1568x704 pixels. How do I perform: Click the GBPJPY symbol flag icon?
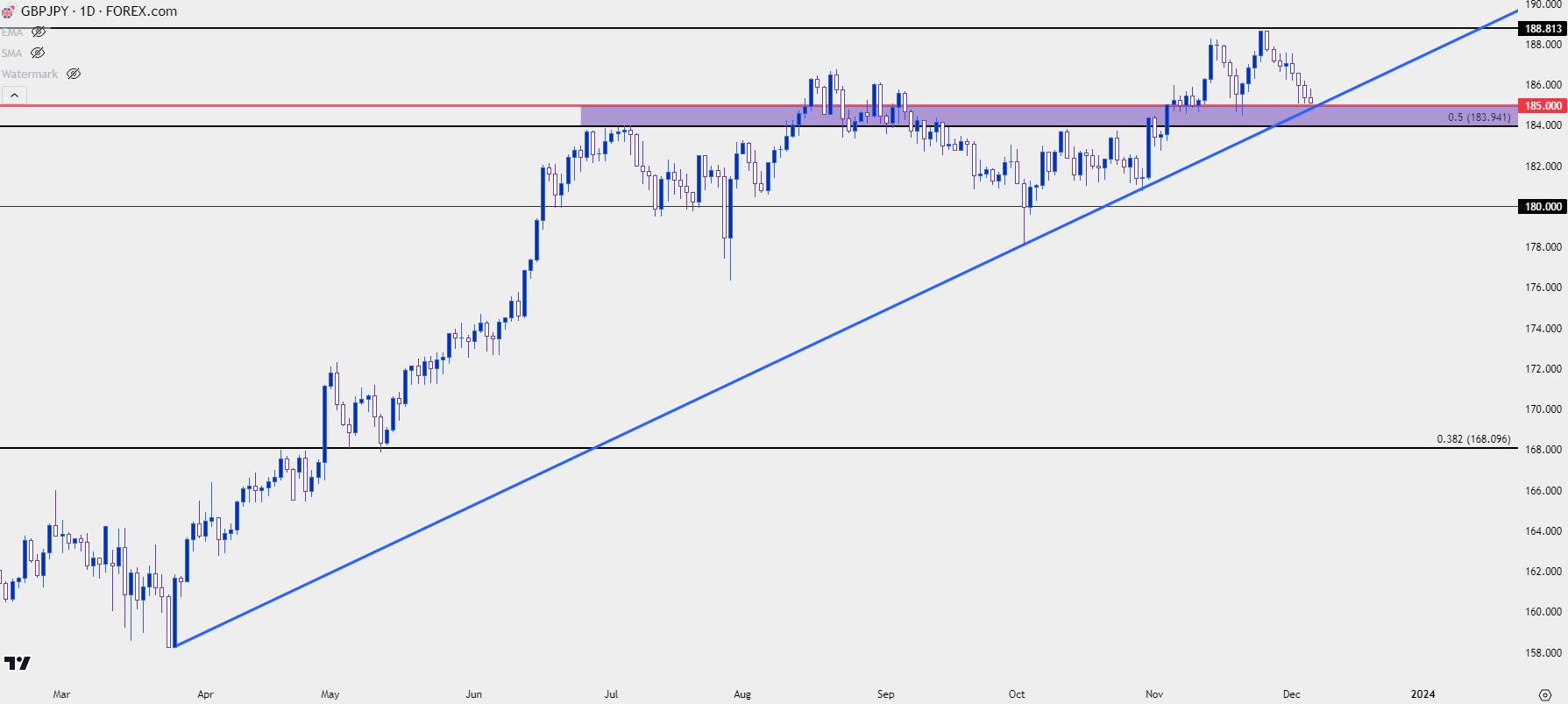8,11
